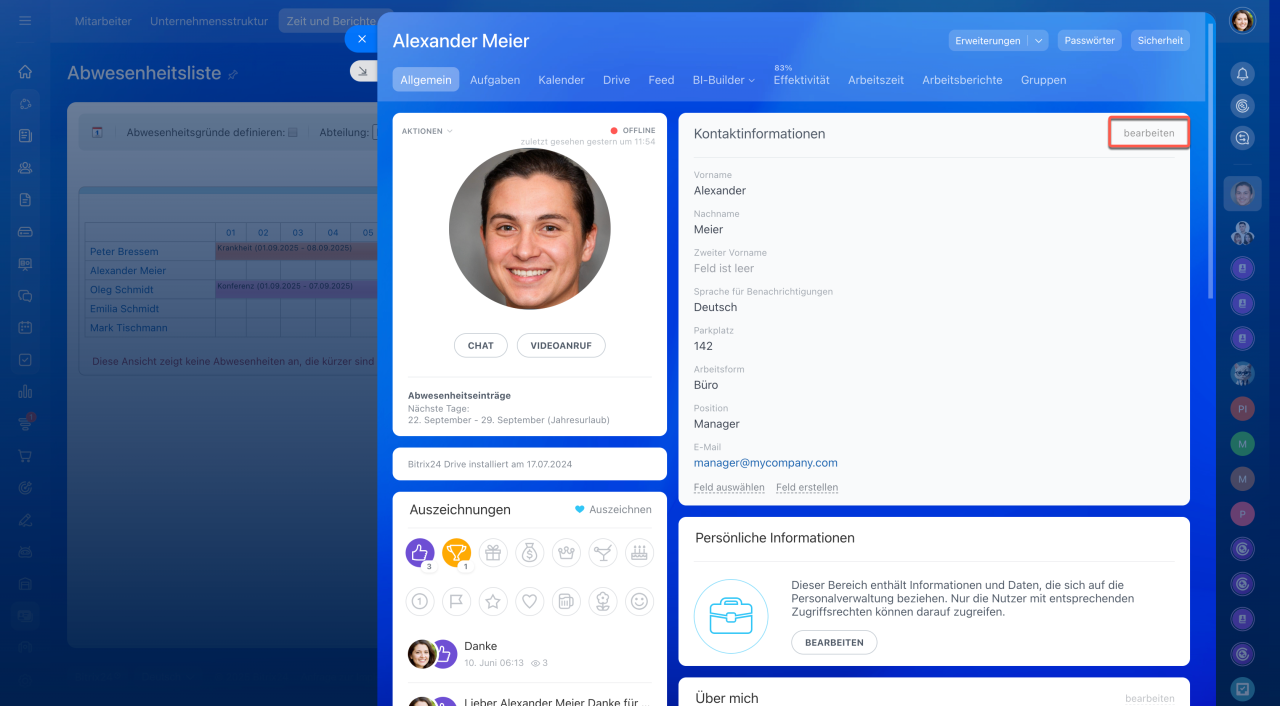Viewport: 1280px width, 706px height.
Task: Switch to the Aufgaben tab
Action: 495,80
